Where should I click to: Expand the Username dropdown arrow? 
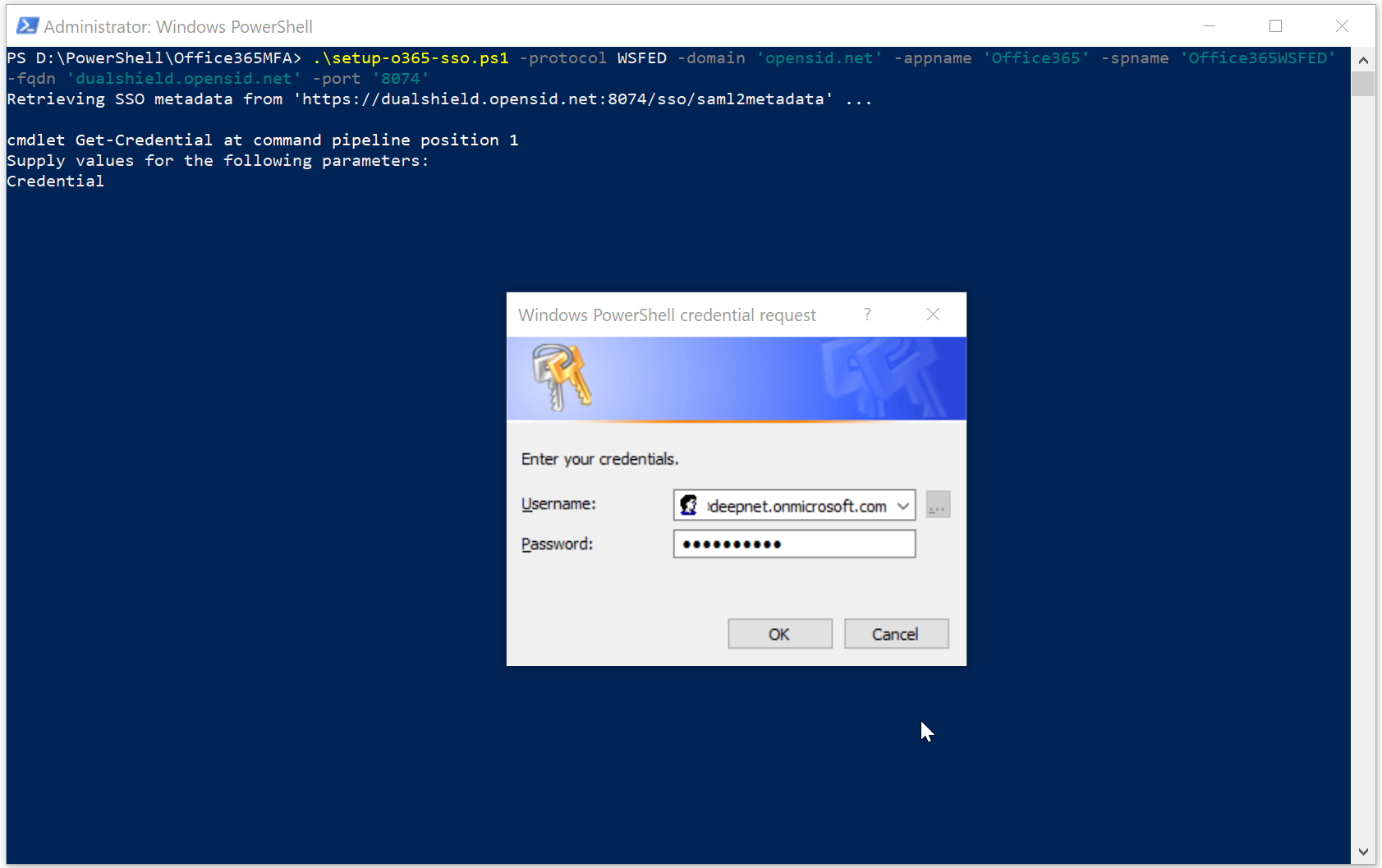(903, 506)
